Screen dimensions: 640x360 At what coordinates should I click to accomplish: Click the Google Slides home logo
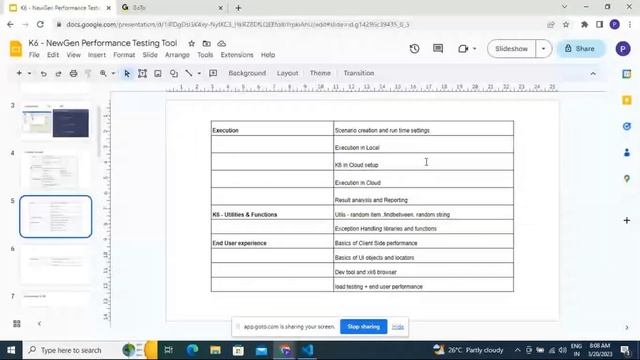click(16, 49)
